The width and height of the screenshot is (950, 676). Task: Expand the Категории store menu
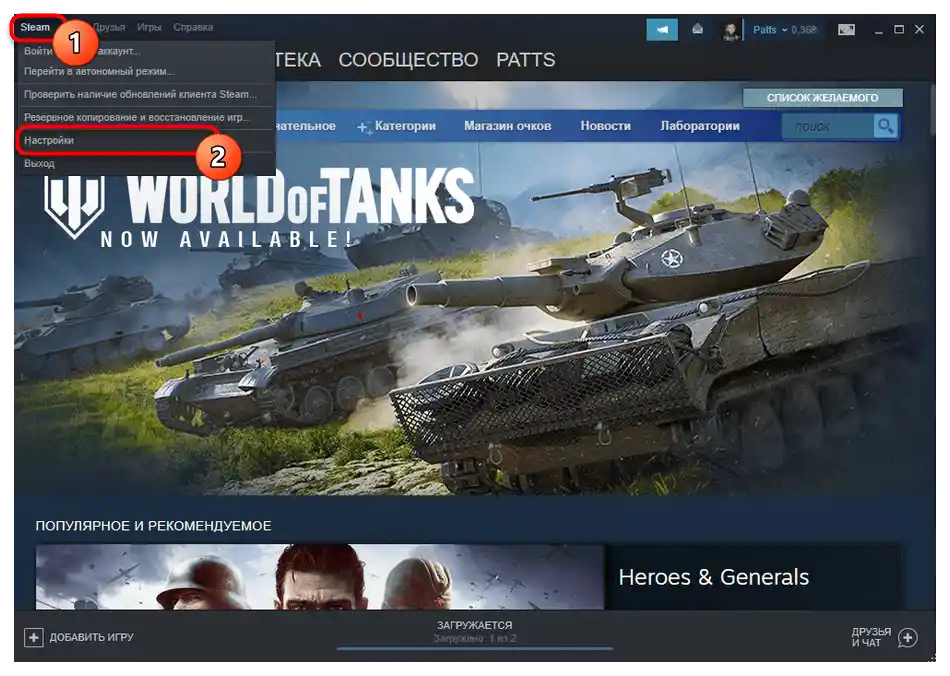pyautogui.click(x=397, y=126)
